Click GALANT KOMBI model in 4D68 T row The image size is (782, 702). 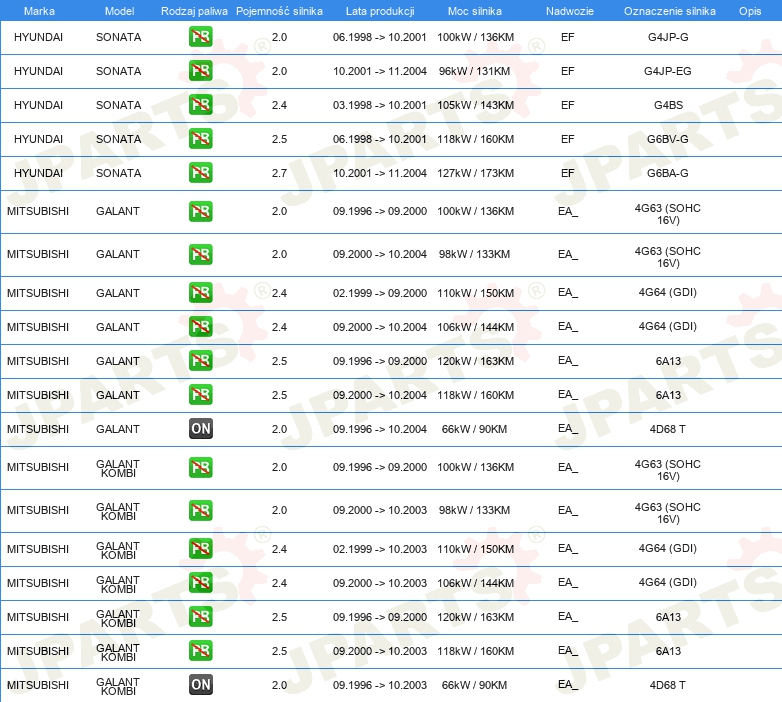tap(118, 686)
